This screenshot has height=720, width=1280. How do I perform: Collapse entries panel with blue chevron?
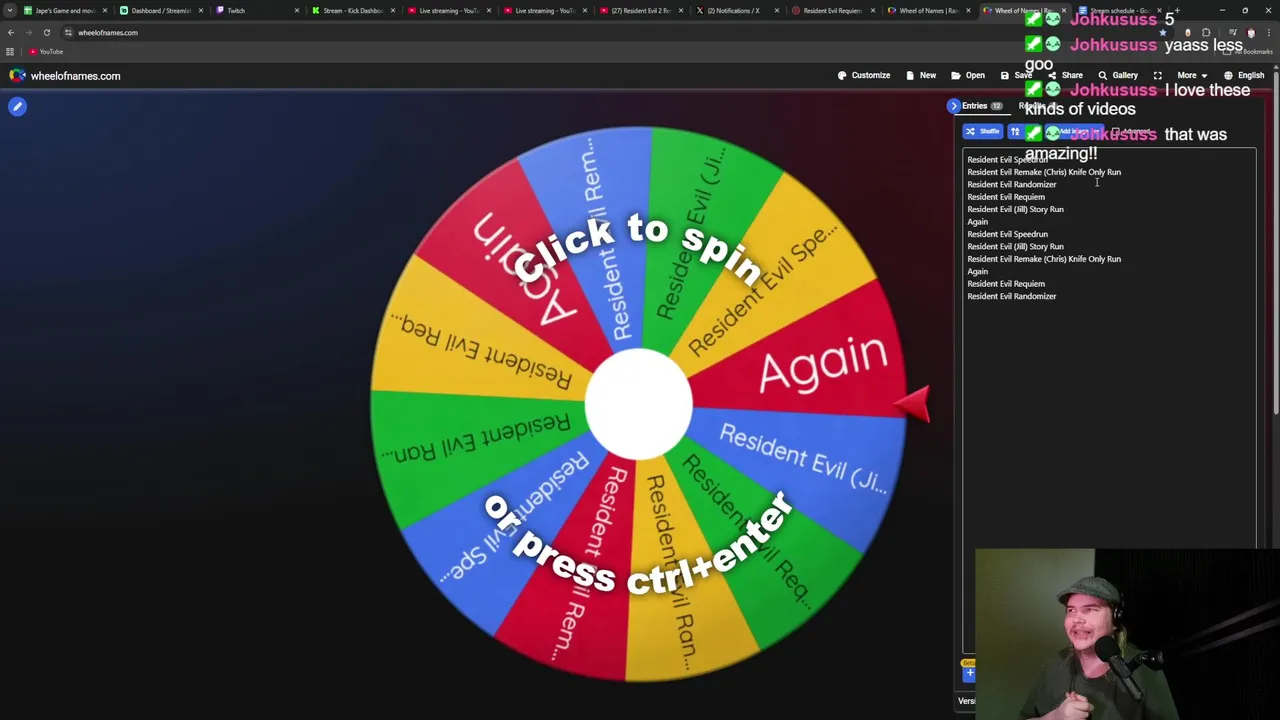coord(953,106)
